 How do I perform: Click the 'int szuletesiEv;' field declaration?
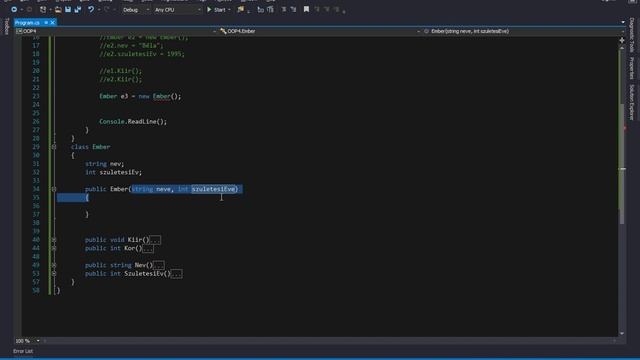[113, 172]
